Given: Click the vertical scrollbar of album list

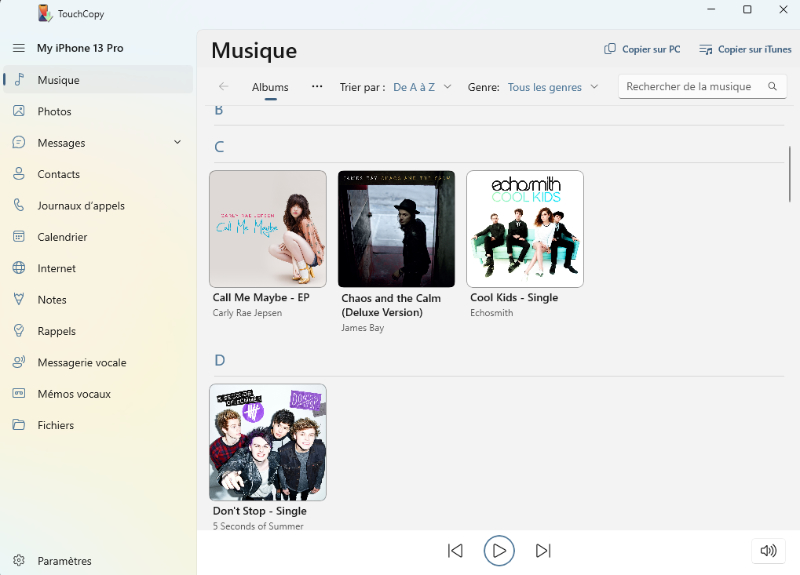Looking at the screenshot, I should coord(790,173).
